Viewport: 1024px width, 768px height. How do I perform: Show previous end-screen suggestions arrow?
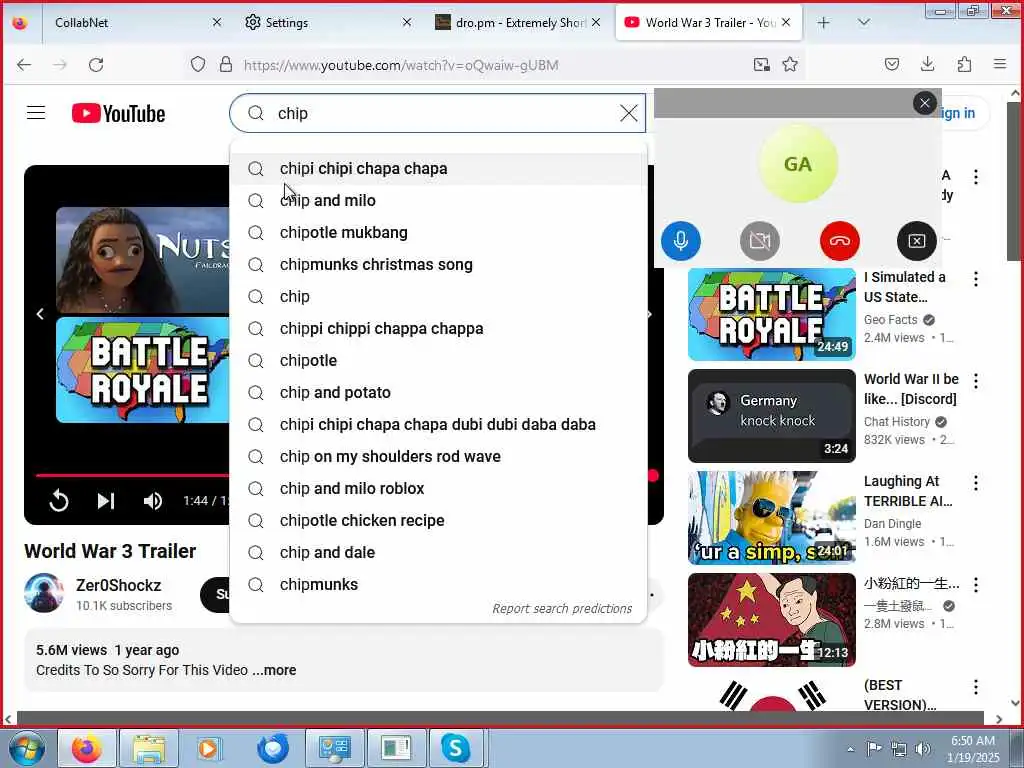(x=40, y=314)
